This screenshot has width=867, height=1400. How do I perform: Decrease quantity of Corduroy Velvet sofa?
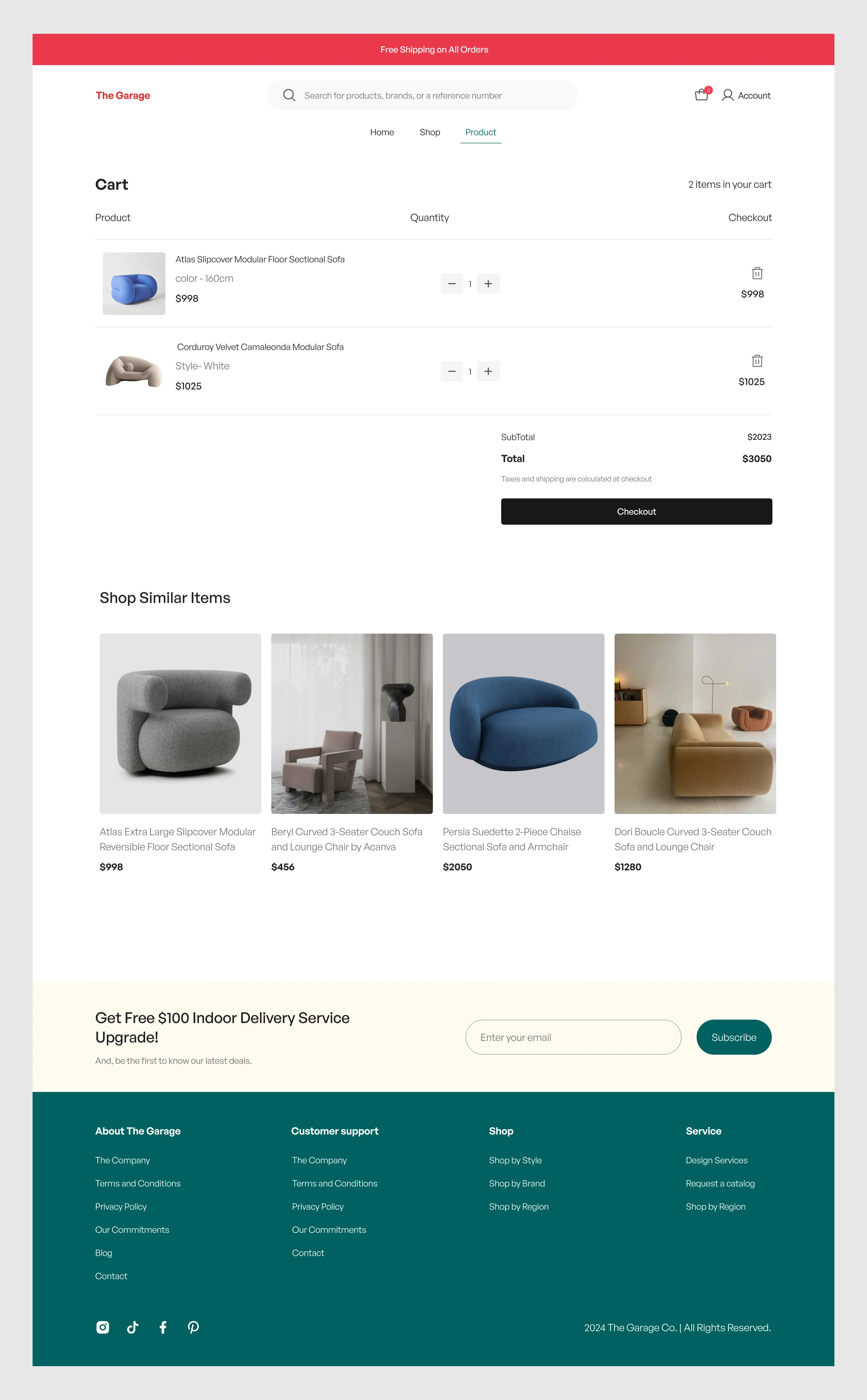point(452,371)
